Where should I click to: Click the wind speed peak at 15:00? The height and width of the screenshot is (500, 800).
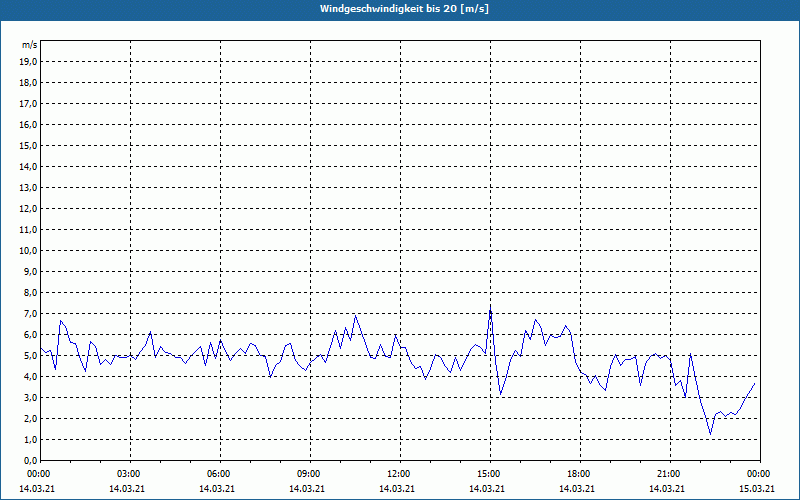click(490, 308)
